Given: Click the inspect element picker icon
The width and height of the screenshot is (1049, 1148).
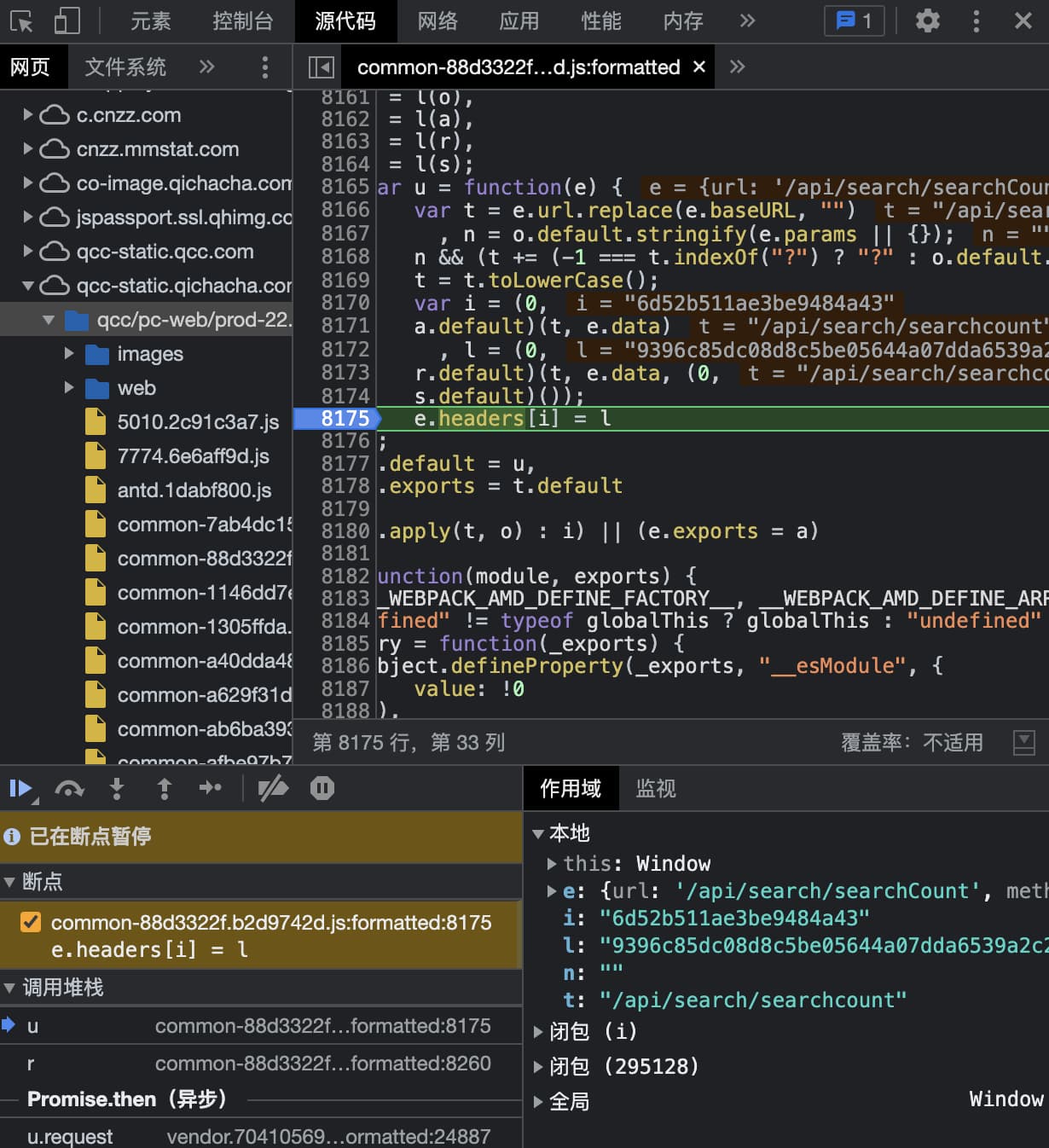Looking at the screenshot, I should [21, 20].
